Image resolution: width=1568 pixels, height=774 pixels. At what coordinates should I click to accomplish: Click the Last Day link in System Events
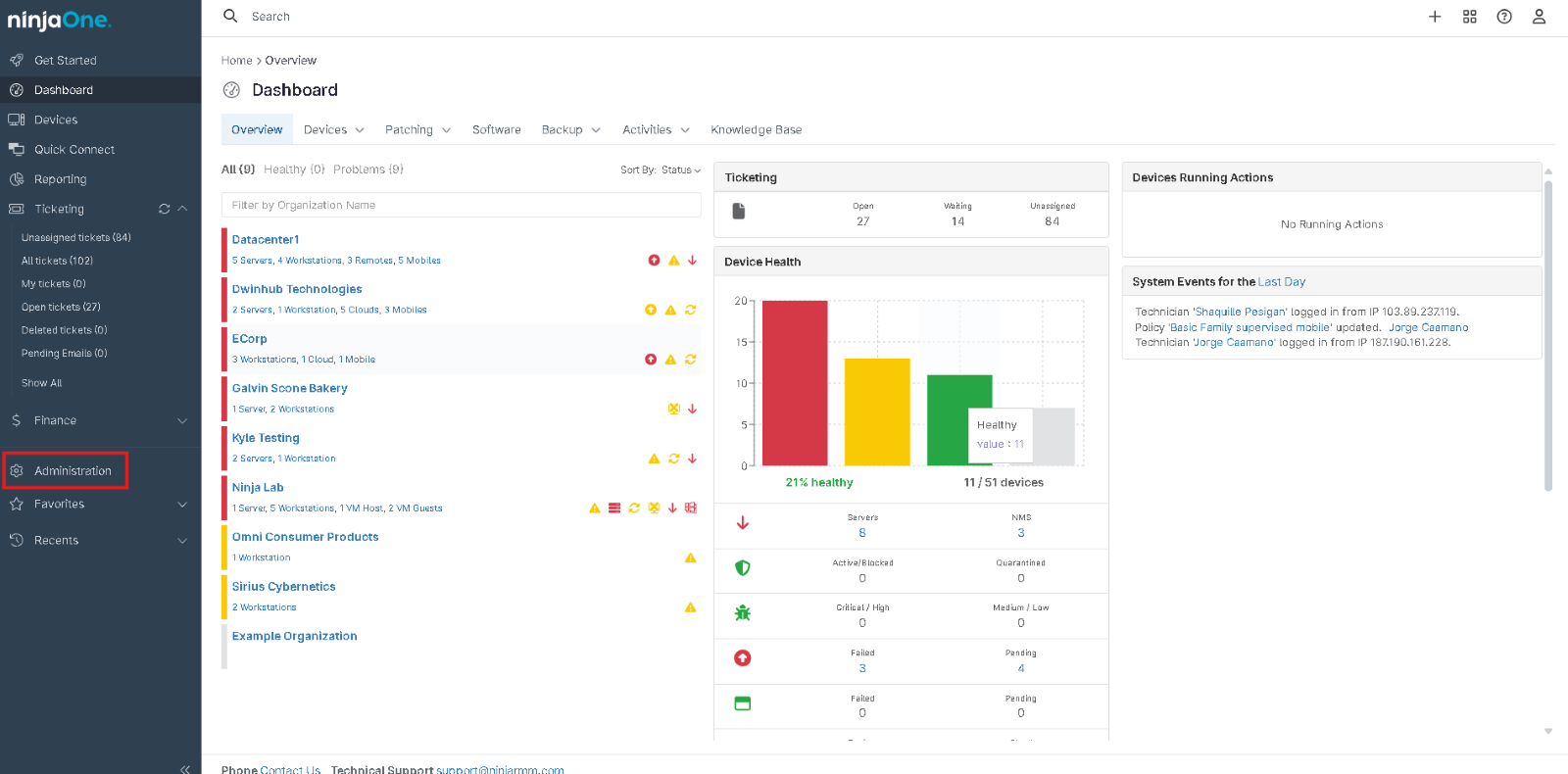(x=1282, y=282)
